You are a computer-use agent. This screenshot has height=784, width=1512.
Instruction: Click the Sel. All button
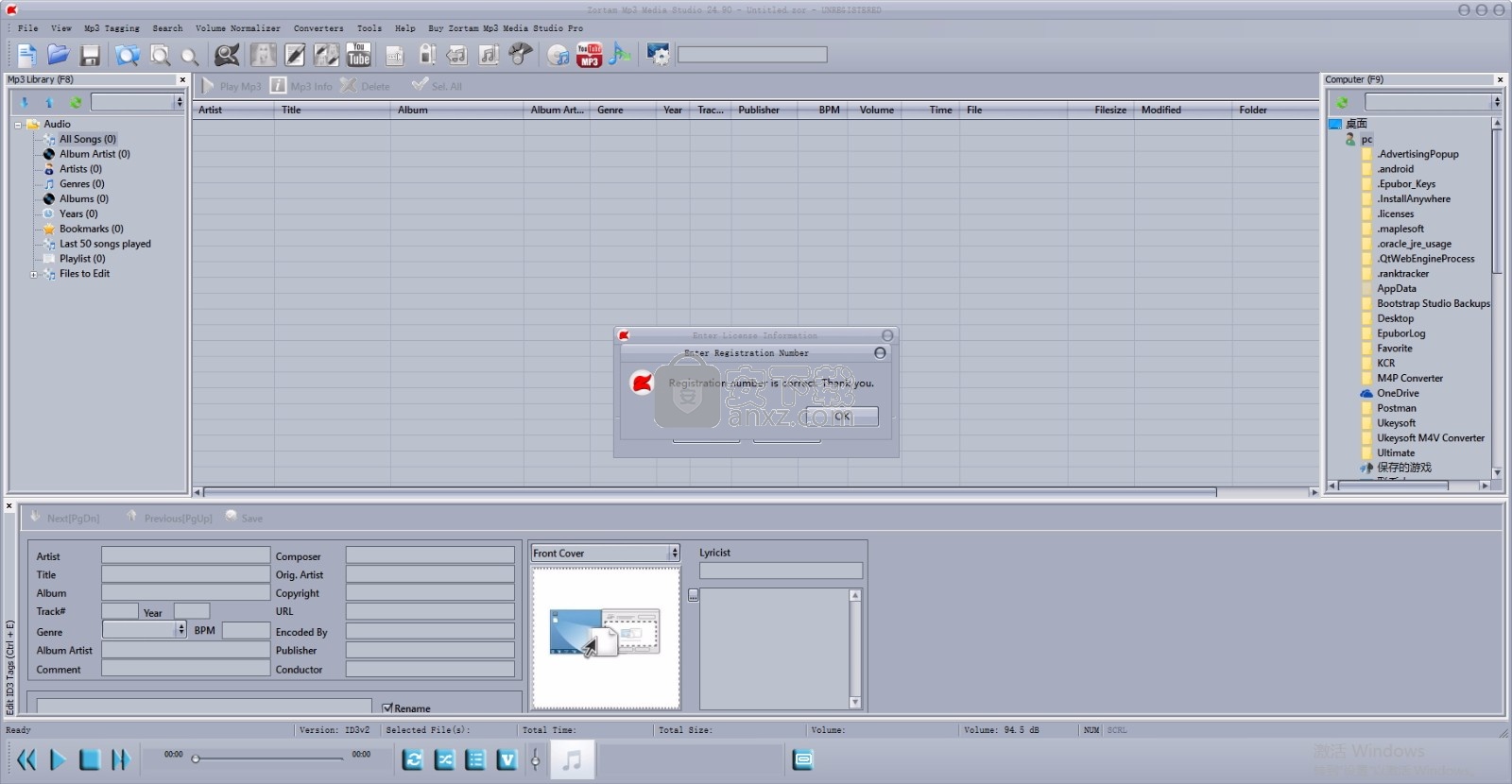pyautogui.click(x=437, y=86)
